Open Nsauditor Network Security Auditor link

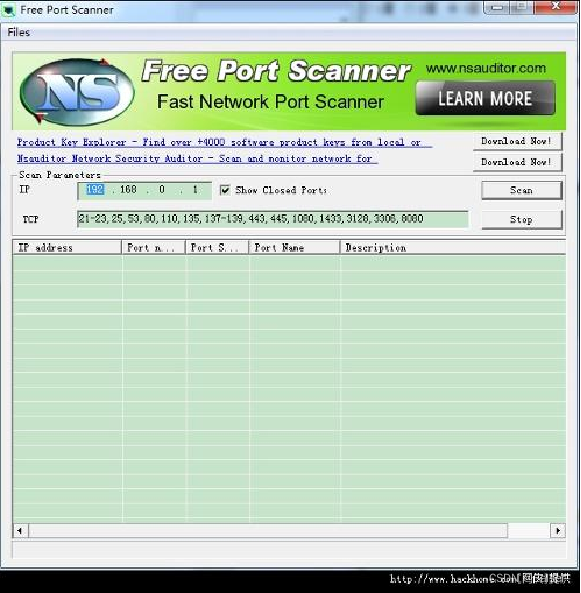click(197, 158)
